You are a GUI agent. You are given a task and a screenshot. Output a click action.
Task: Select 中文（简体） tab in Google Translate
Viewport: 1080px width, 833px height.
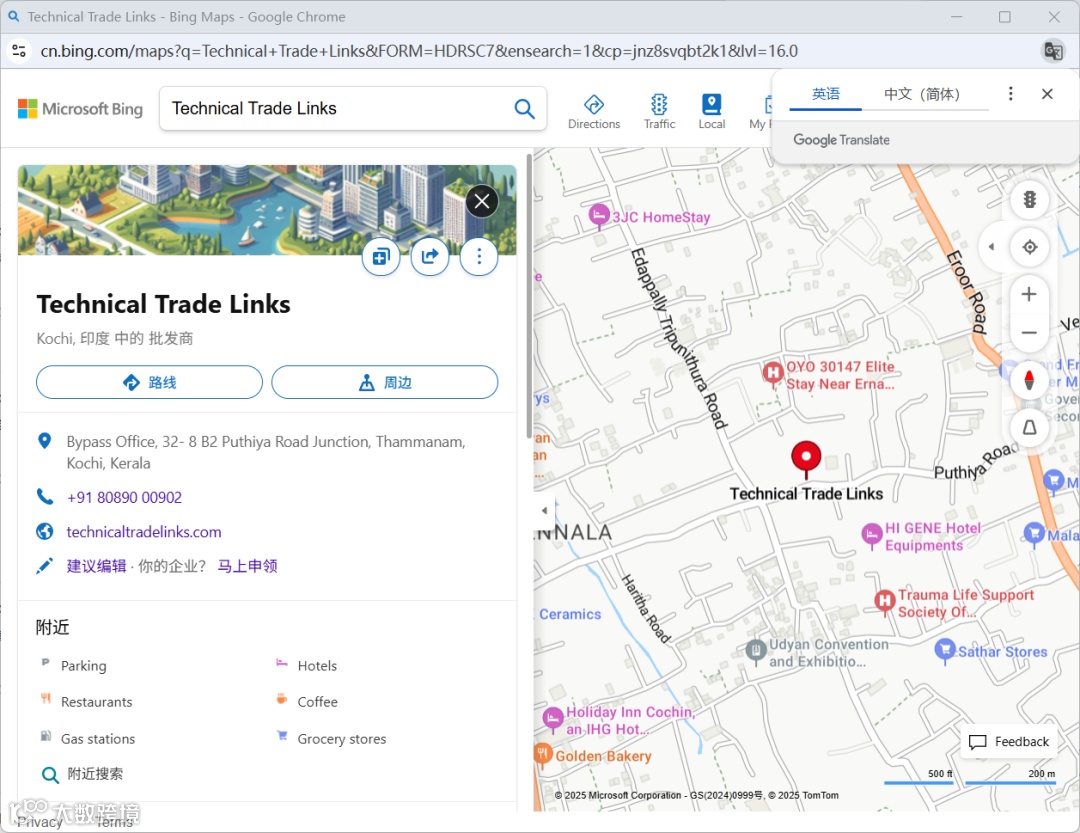click(922, 94)
